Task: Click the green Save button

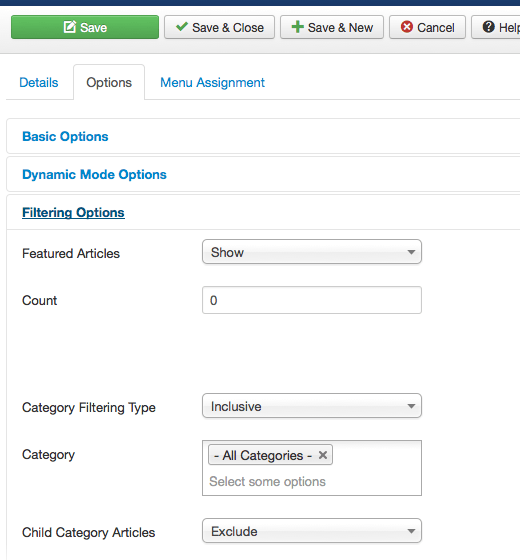Action: (x=85, y=27)
